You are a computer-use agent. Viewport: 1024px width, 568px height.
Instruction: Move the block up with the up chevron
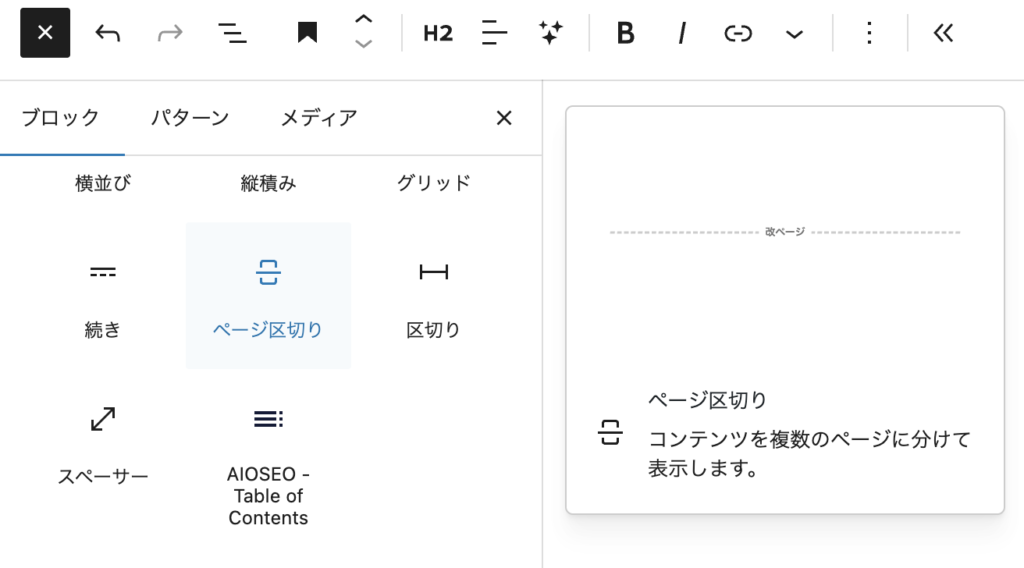coord(364,20)
